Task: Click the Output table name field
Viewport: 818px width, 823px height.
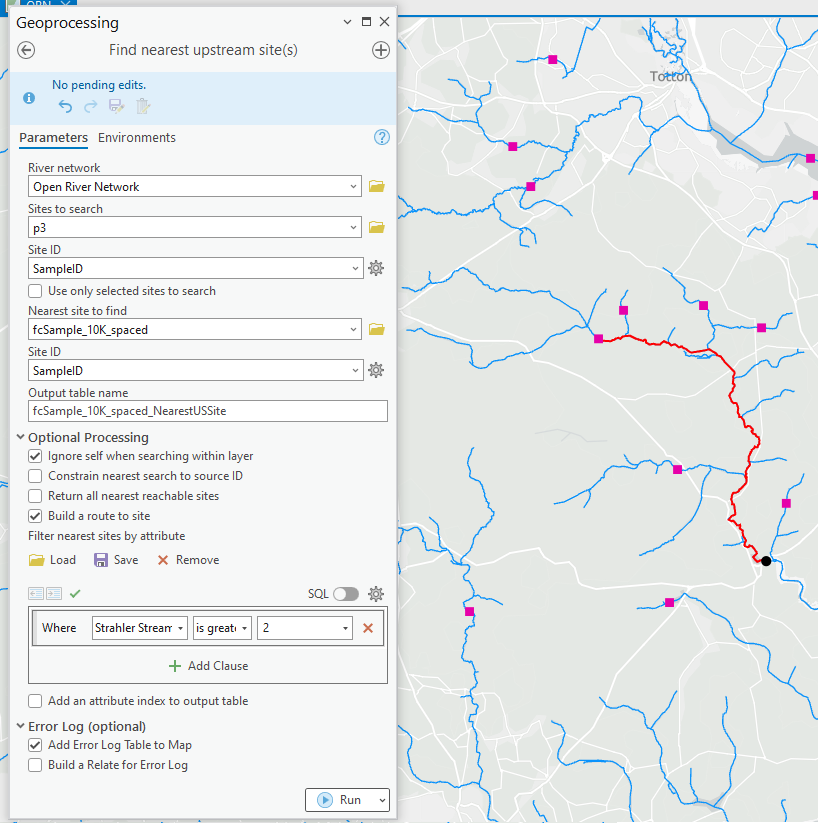Action: point(207,411)
